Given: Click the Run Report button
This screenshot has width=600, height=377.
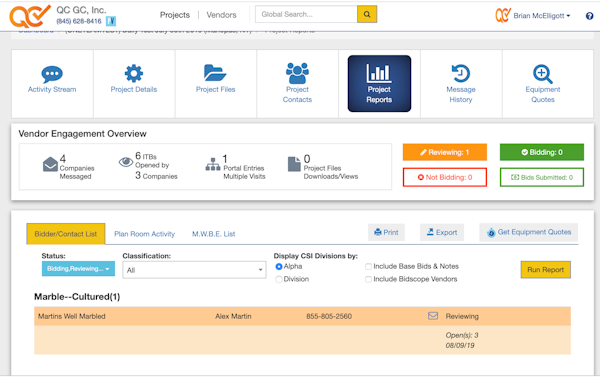Looking at the screenshot, I should coord(546,270).
